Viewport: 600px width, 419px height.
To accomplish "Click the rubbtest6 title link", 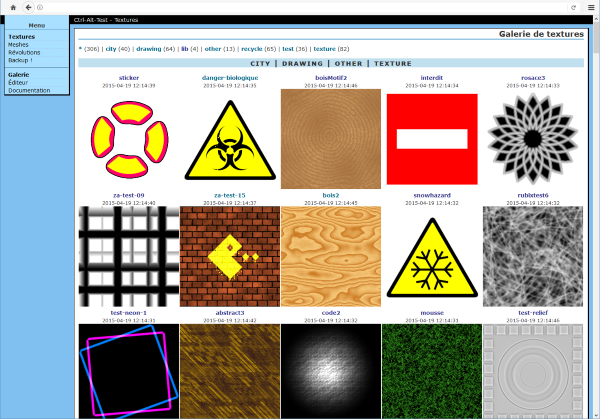I will click(x=533, y=195).
